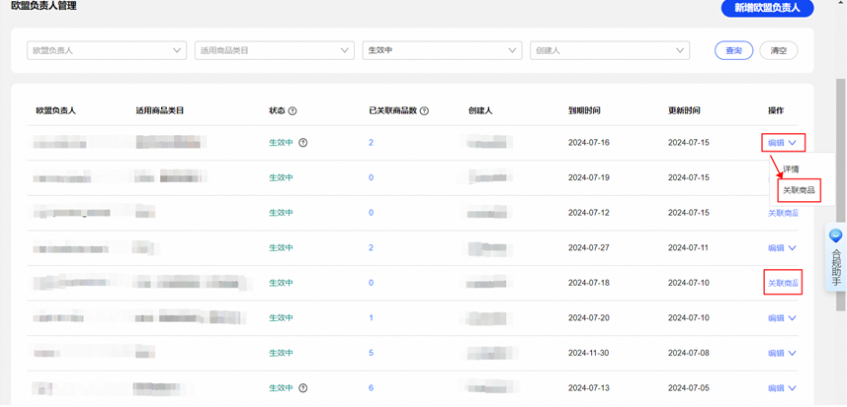Click the 创建人 column header
847x407 pixels.
[481, 111]
